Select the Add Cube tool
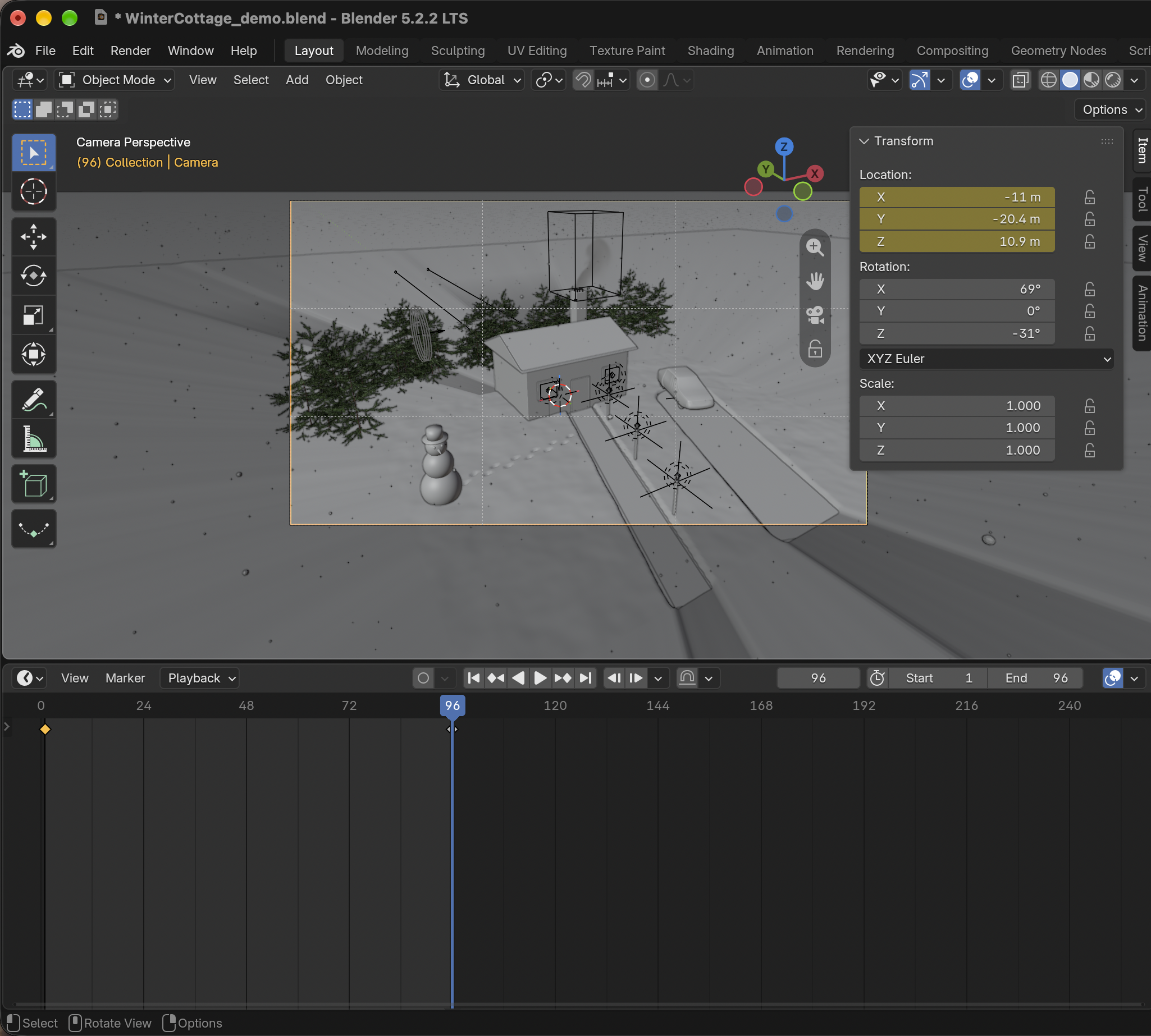Screen dimensions: 1151x1036 coord(34,484)
